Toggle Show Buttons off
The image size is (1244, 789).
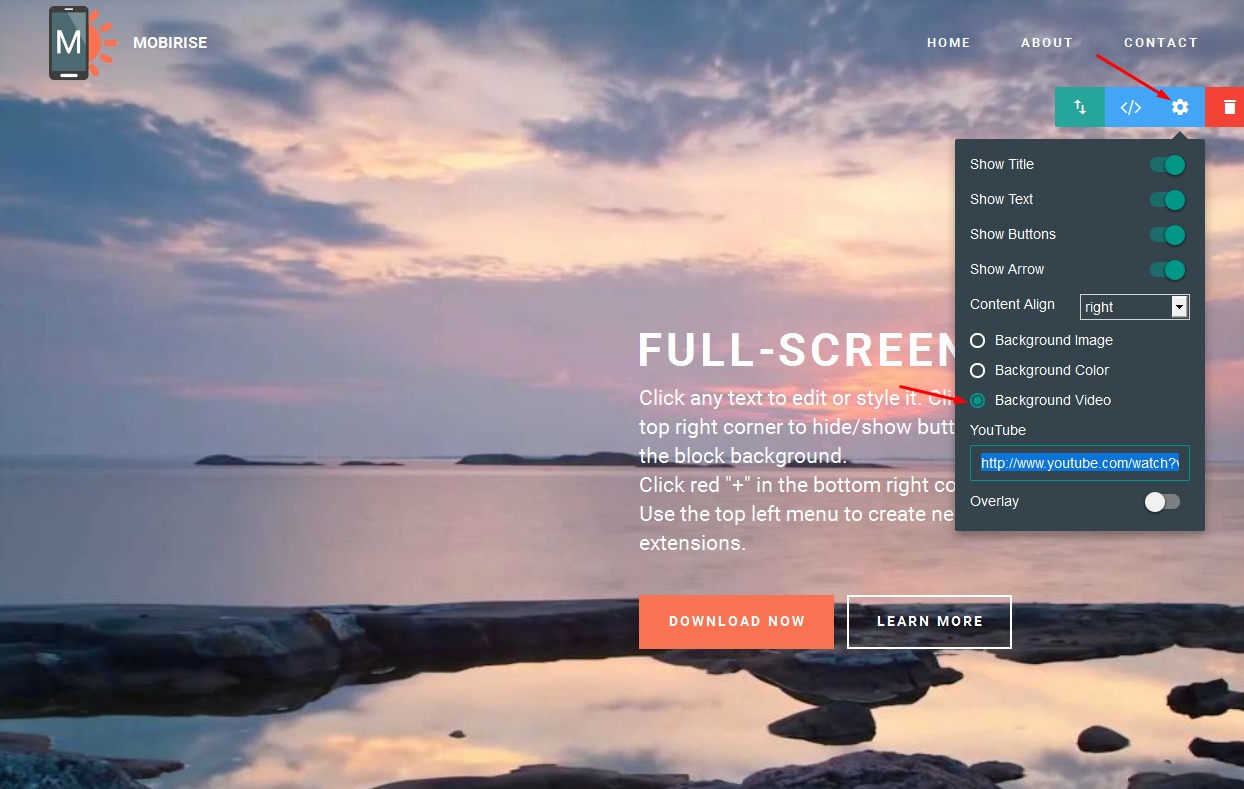click(1167, 234)
